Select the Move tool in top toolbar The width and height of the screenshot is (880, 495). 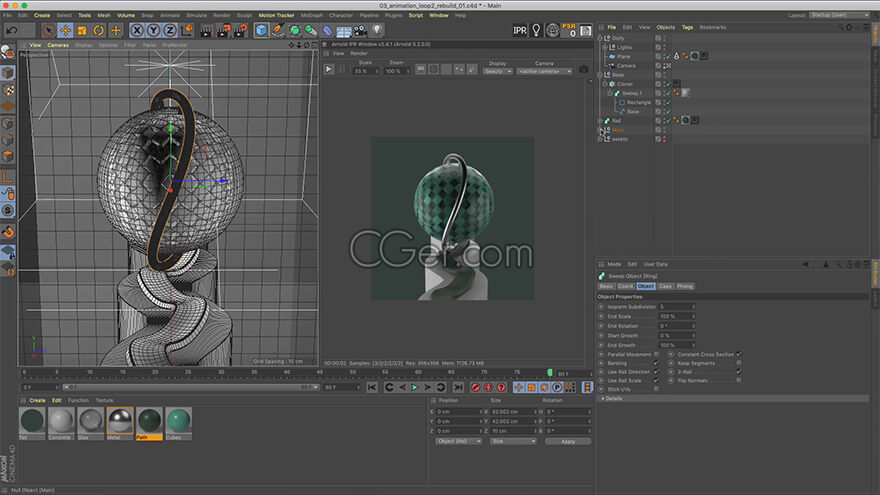(x=65, y=30)
